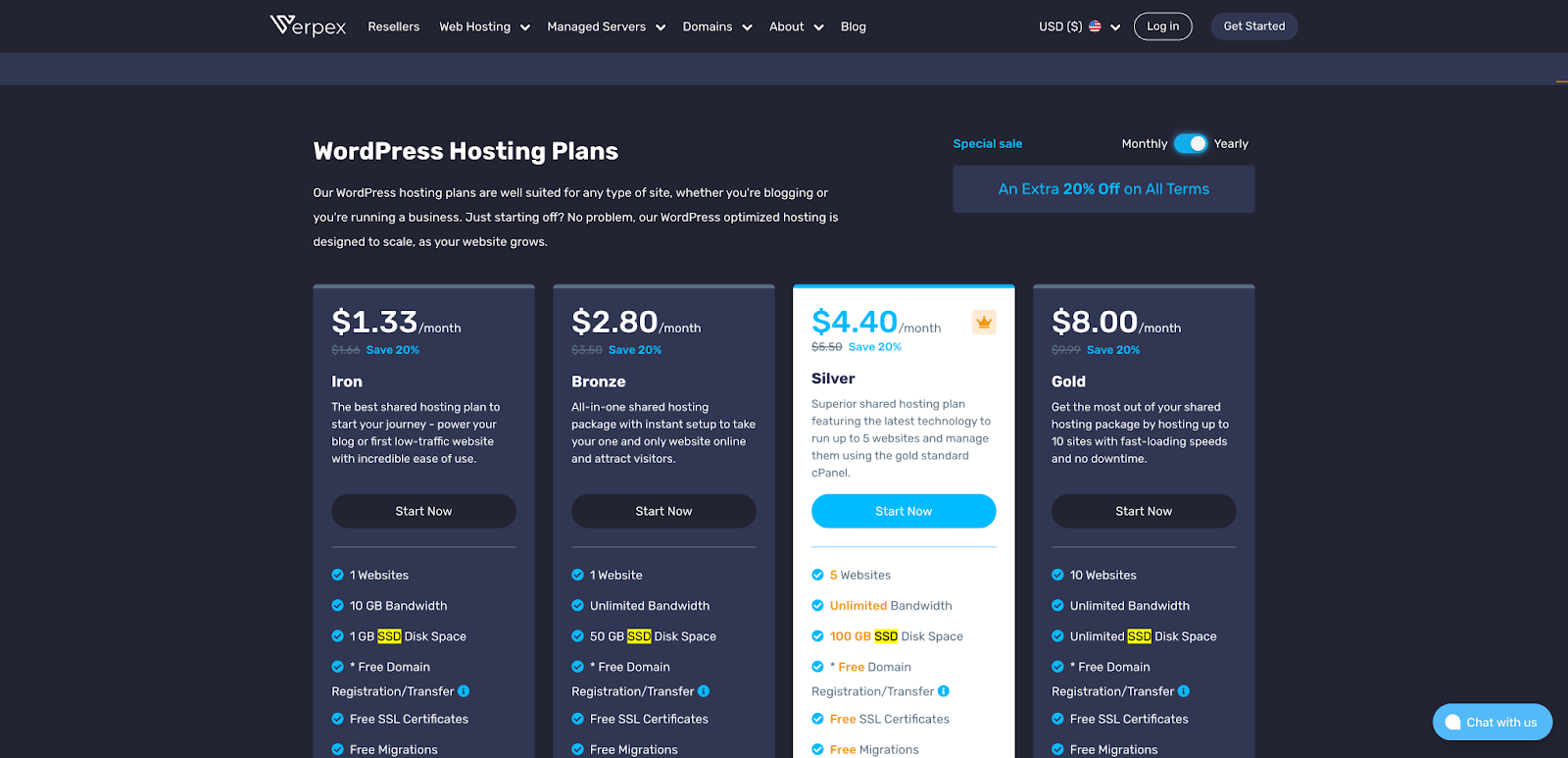Expand the Domains dropdown
This screenshot has width=1568, height=758.
coord(717,26)
